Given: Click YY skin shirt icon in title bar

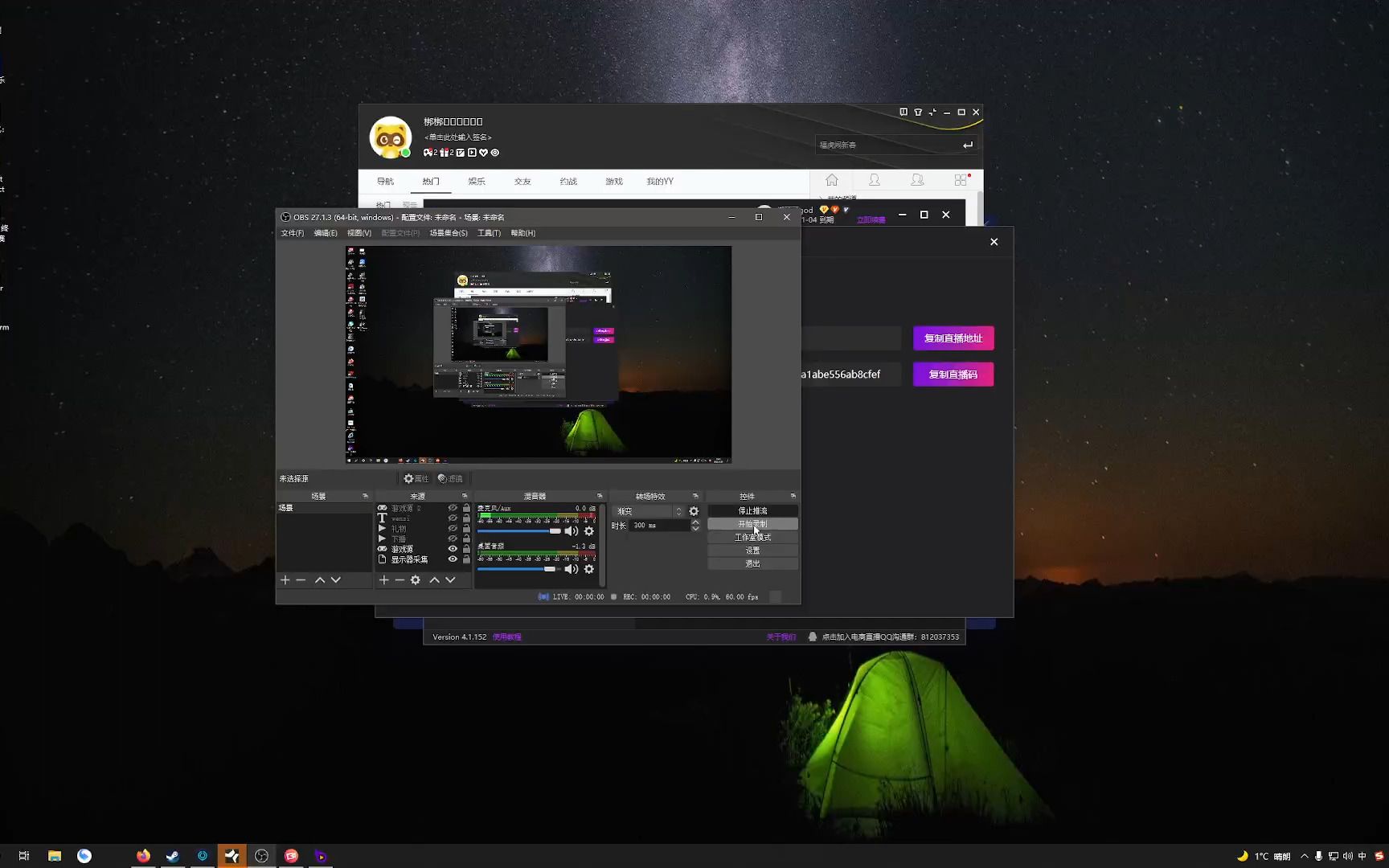Looking at the screenshot, I should coord(918,113).
